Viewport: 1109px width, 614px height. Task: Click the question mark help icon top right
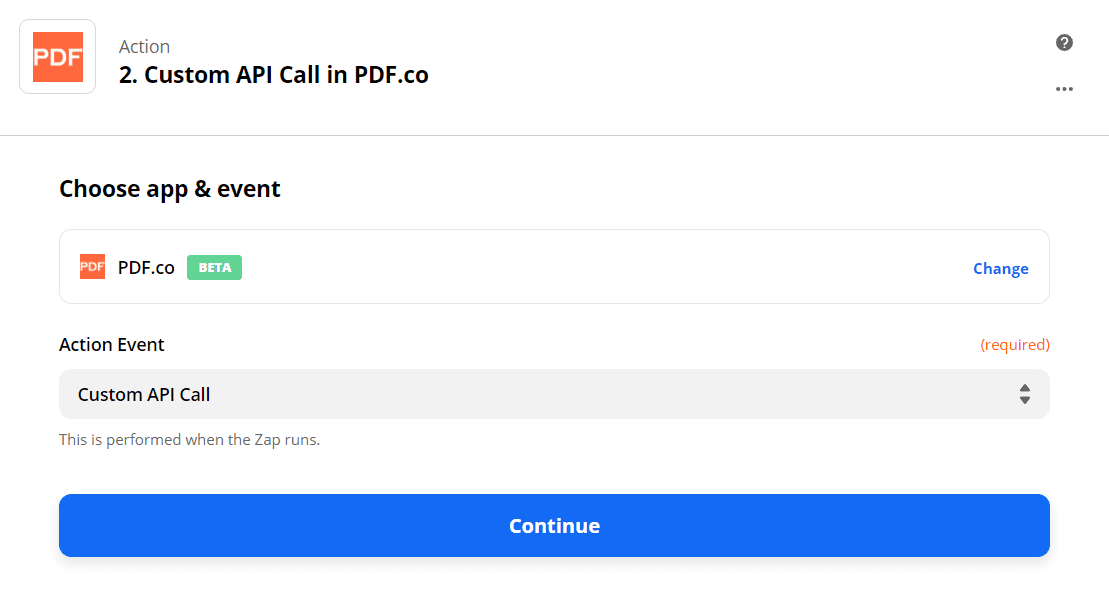coord(1064,42)
